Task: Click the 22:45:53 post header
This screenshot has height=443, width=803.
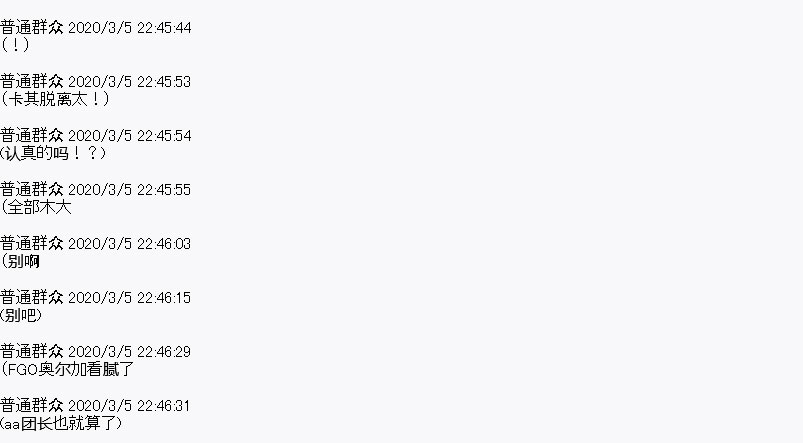Action: (x=96, y=82)
